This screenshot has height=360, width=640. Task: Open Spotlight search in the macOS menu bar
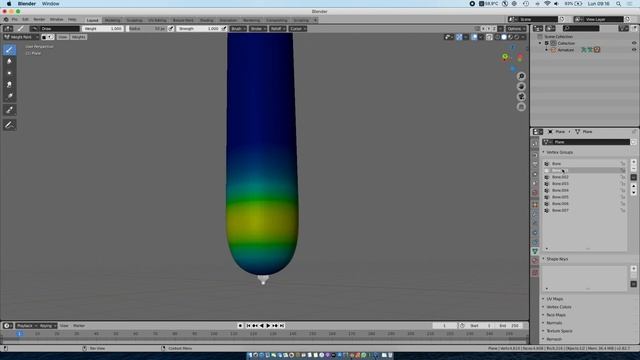[x=618, y=4]
